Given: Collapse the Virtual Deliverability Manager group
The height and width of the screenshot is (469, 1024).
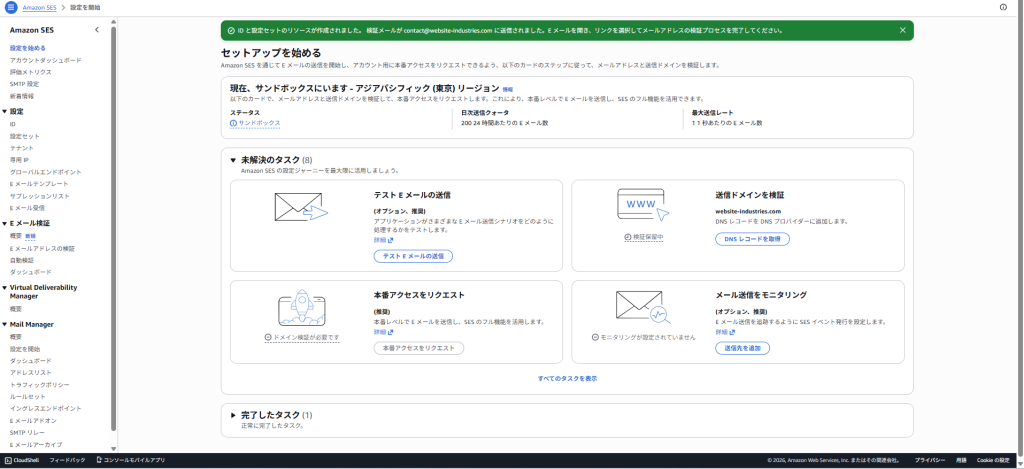Looking at the screenshot, I should click(x=5, y=287).
